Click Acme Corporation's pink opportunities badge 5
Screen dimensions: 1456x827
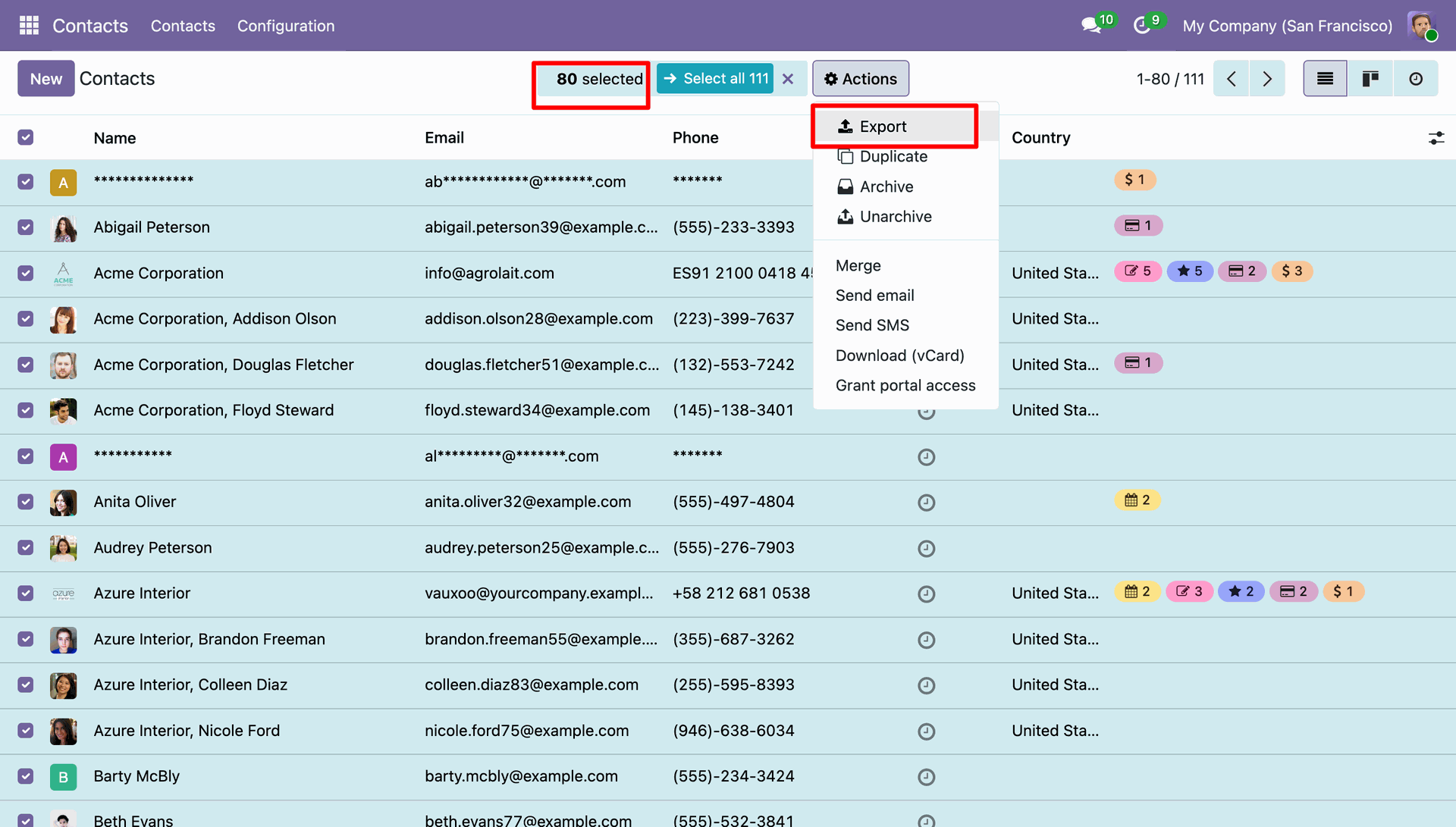(1137, 271)
